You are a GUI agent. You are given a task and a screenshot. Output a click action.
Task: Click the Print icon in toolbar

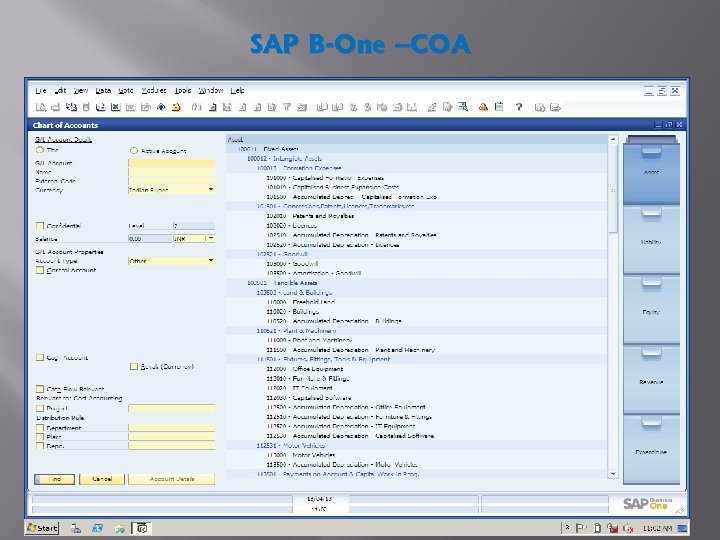[56, 107]
